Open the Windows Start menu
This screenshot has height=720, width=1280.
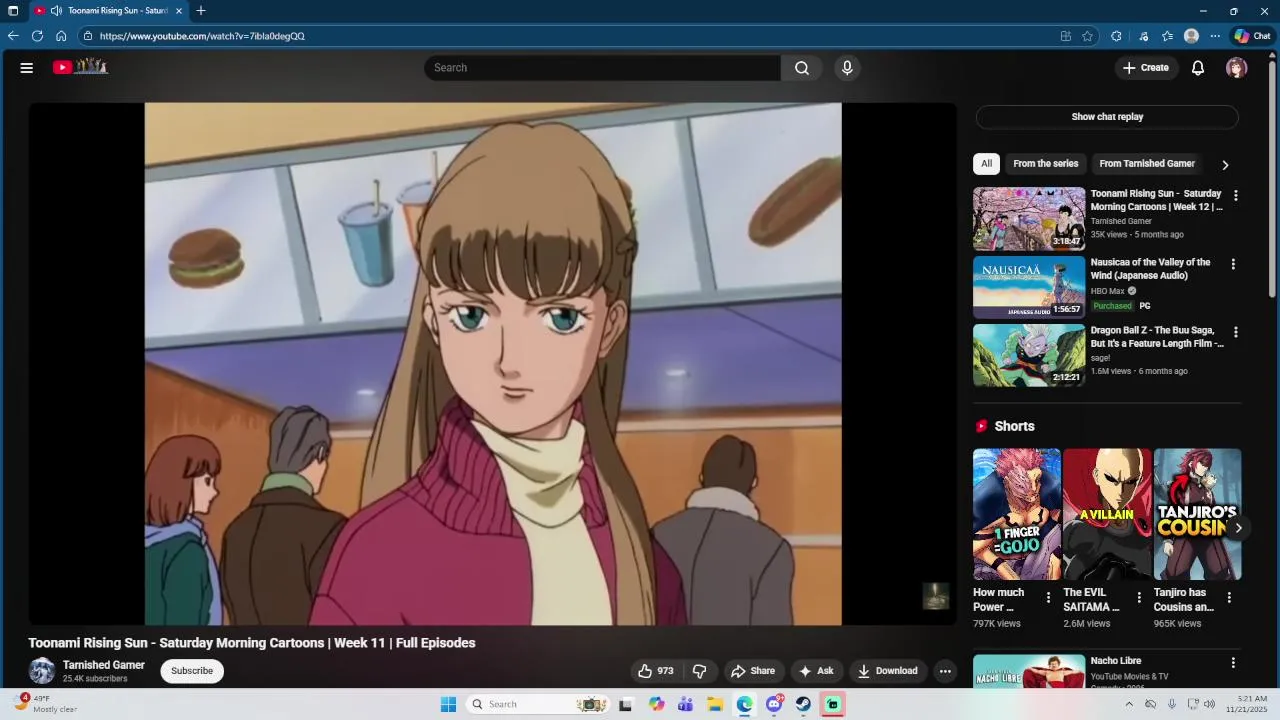tap(449, 704)
